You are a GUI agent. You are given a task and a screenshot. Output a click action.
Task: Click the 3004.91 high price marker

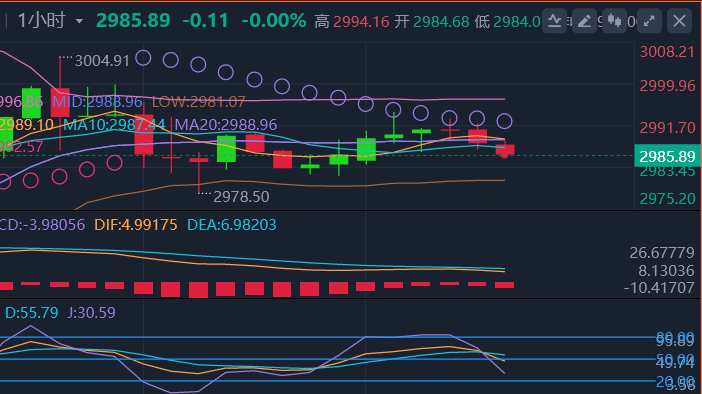(102, 60)
